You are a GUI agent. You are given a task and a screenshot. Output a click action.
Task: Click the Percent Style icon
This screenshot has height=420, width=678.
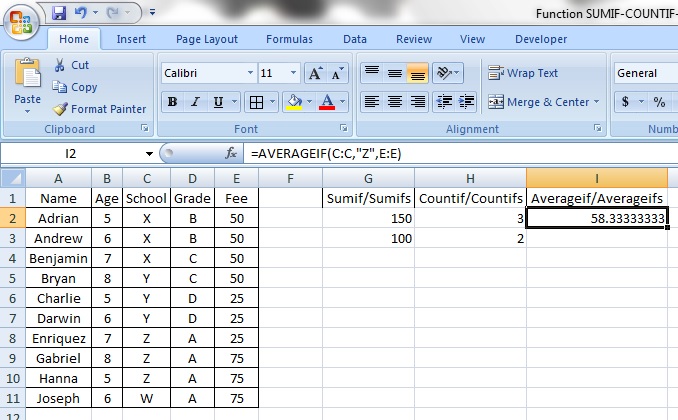pos(659,102)
